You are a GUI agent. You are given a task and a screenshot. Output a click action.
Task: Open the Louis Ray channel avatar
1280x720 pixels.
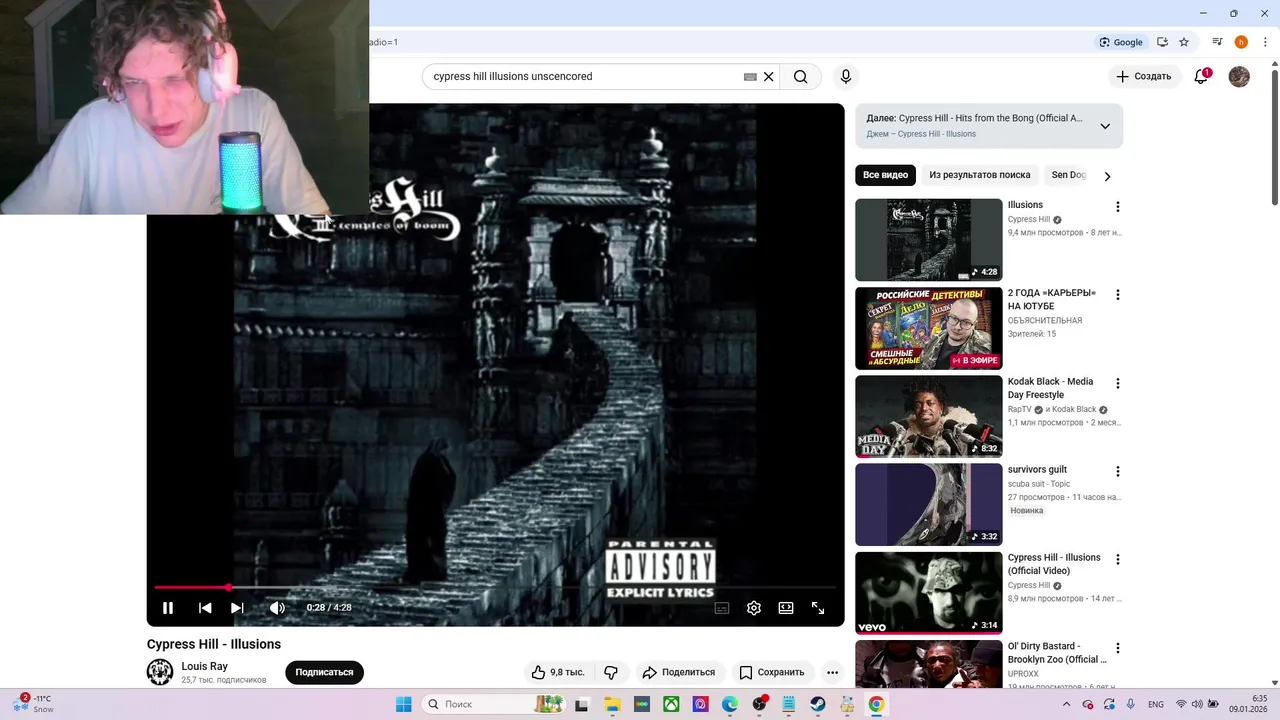(160, 672)
